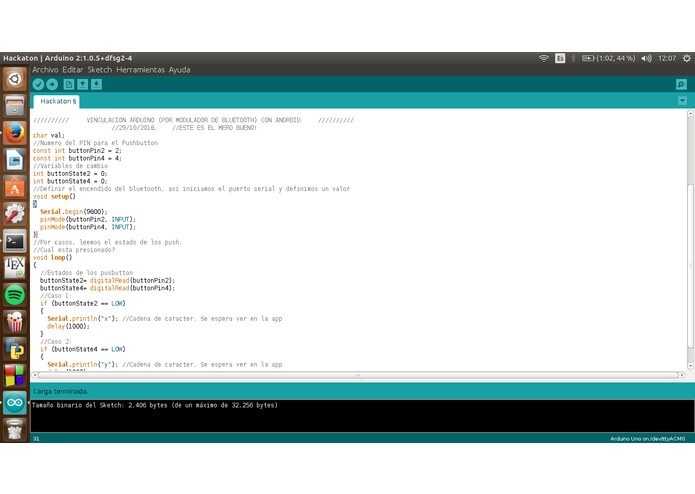Viewport: 695px width, 494px height.
Task: Open Ubuntu Software Center icon
Action: point(15,187)
